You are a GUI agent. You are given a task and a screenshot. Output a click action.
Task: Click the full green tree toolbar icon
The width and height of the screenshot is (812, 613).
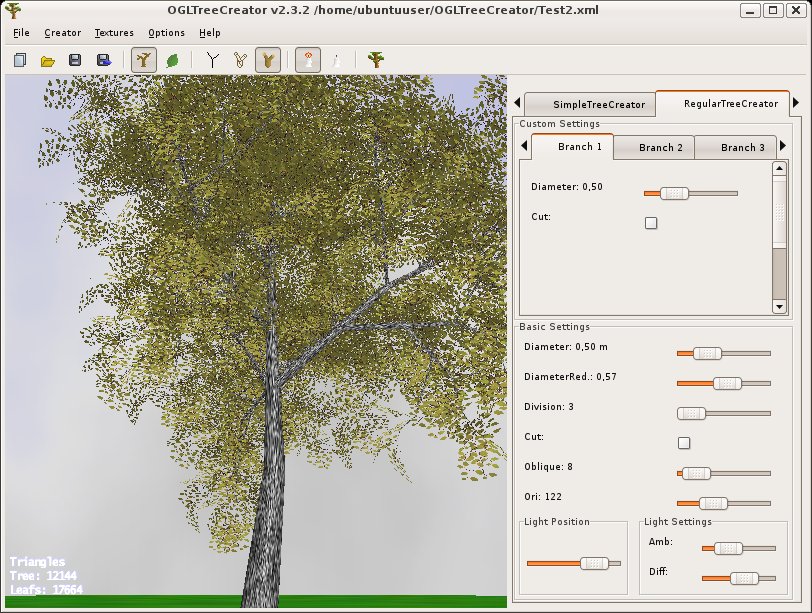375,60
